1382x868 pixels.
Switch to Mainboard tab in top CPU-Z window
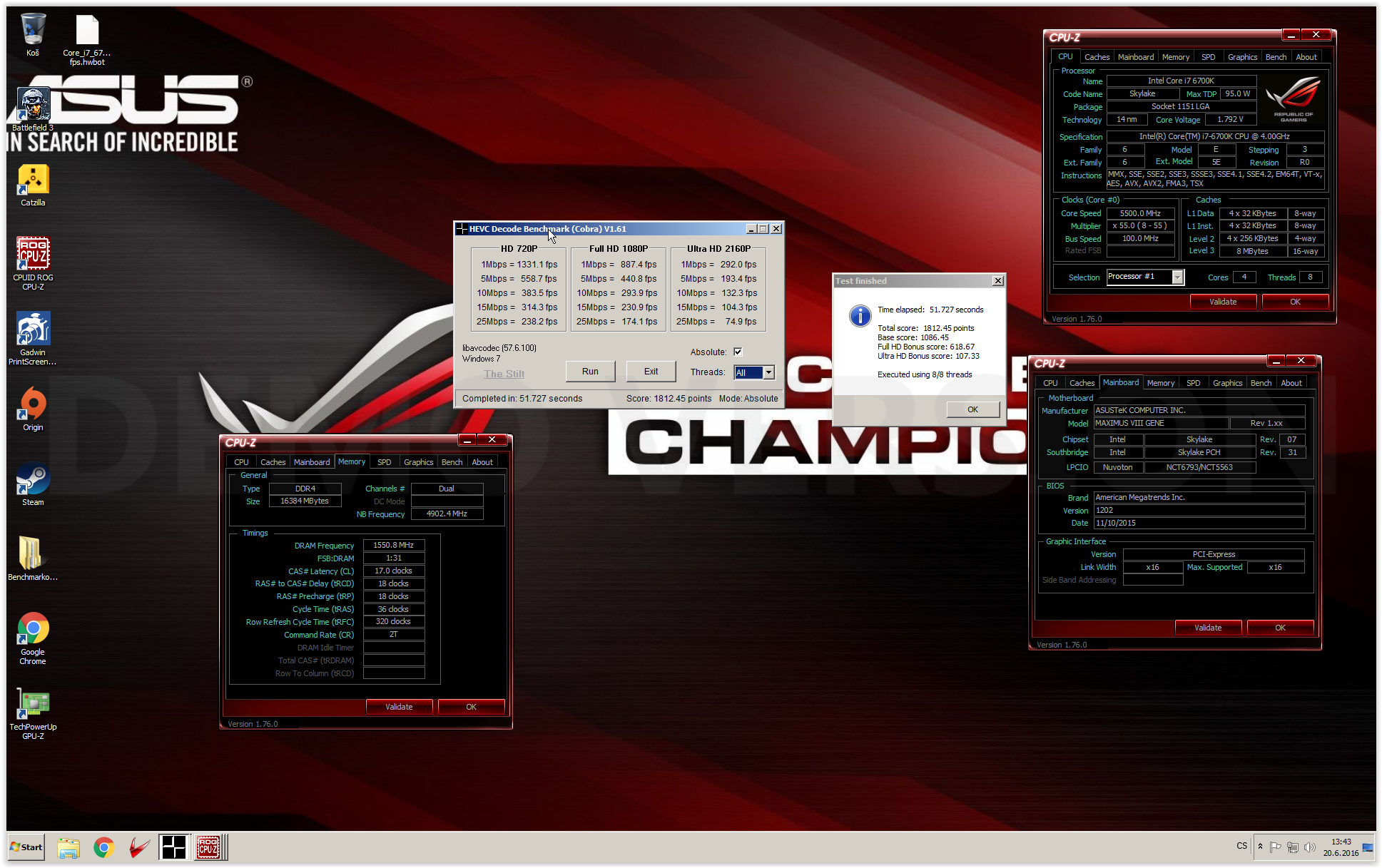coord(1136,57)
